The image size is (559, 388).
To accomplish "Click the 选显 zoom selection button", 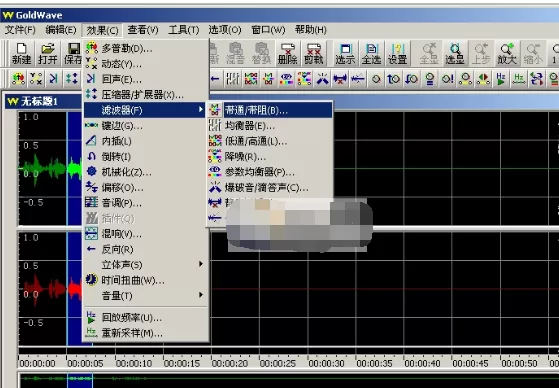I will 455,53.
